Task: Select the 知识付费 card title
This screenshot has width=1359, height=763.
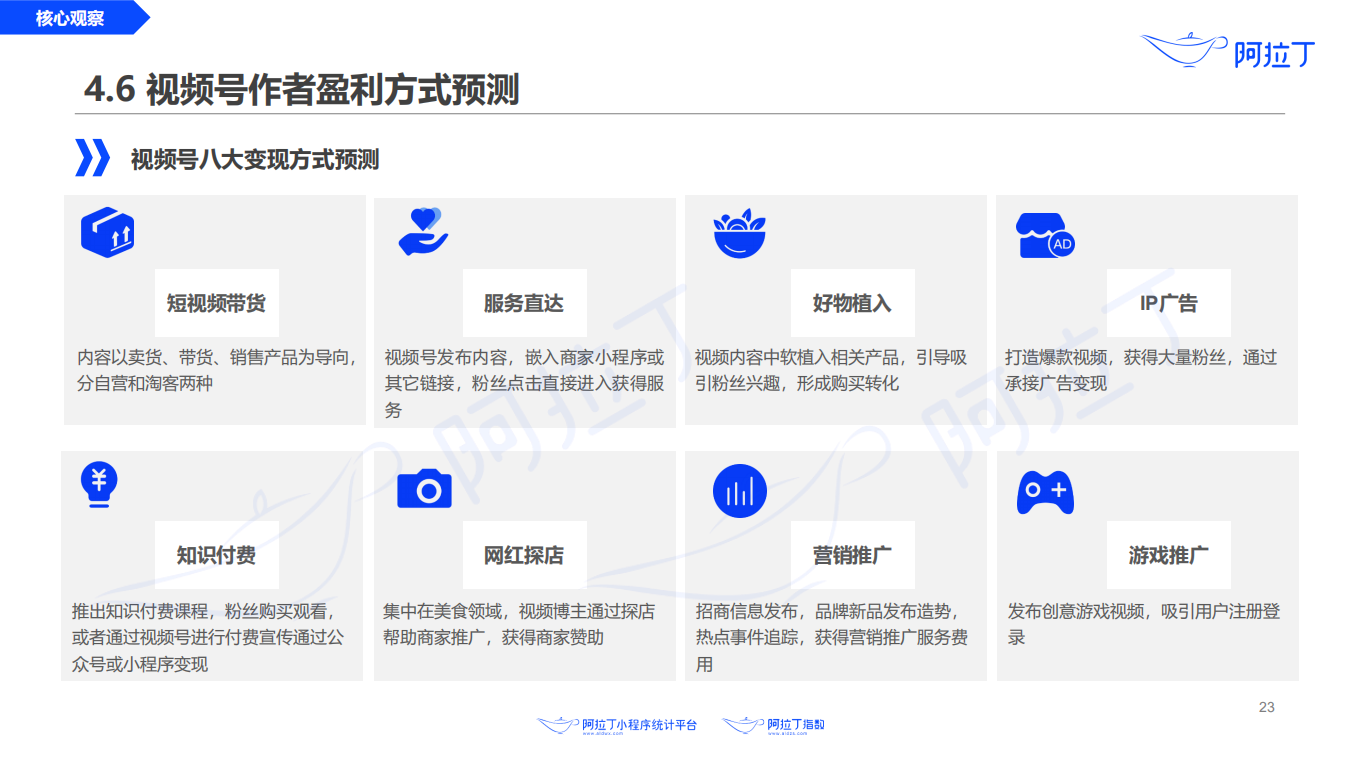Action: (217, 555)
